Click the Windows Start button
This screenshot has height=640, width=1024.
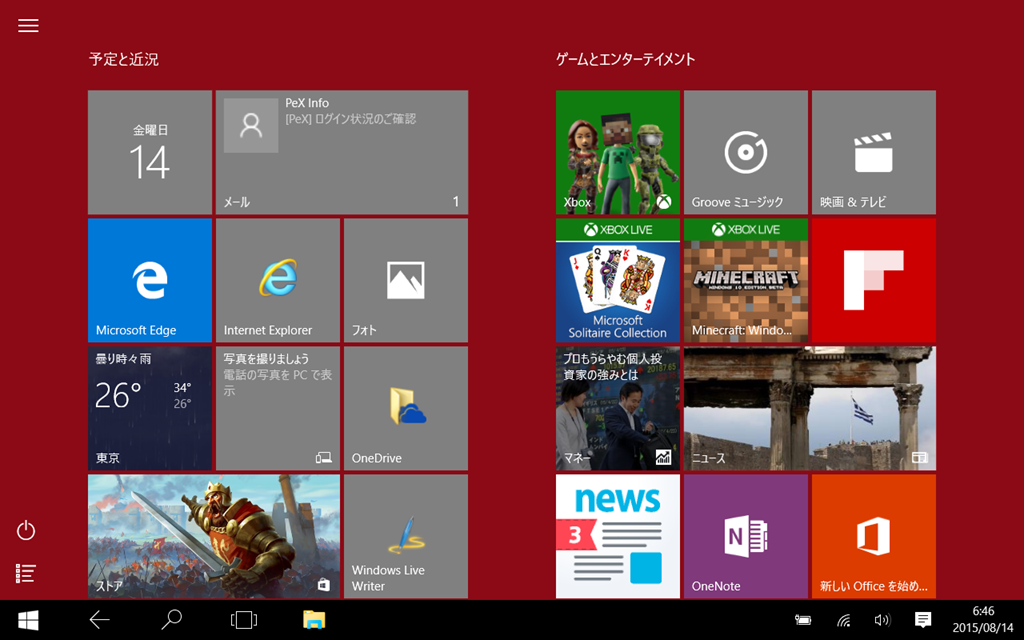click(28, 620)
